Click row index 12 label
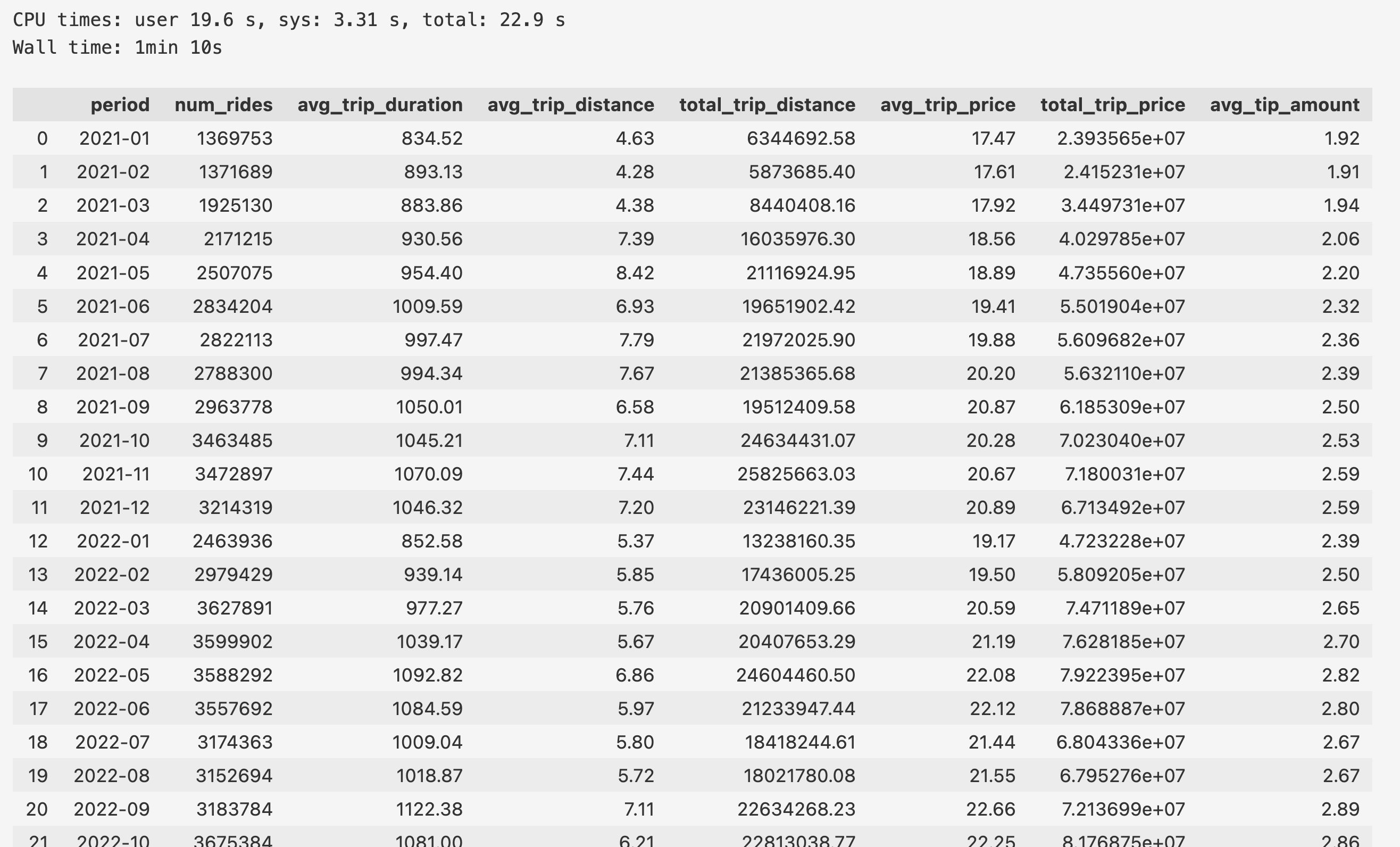 (38, 541)
